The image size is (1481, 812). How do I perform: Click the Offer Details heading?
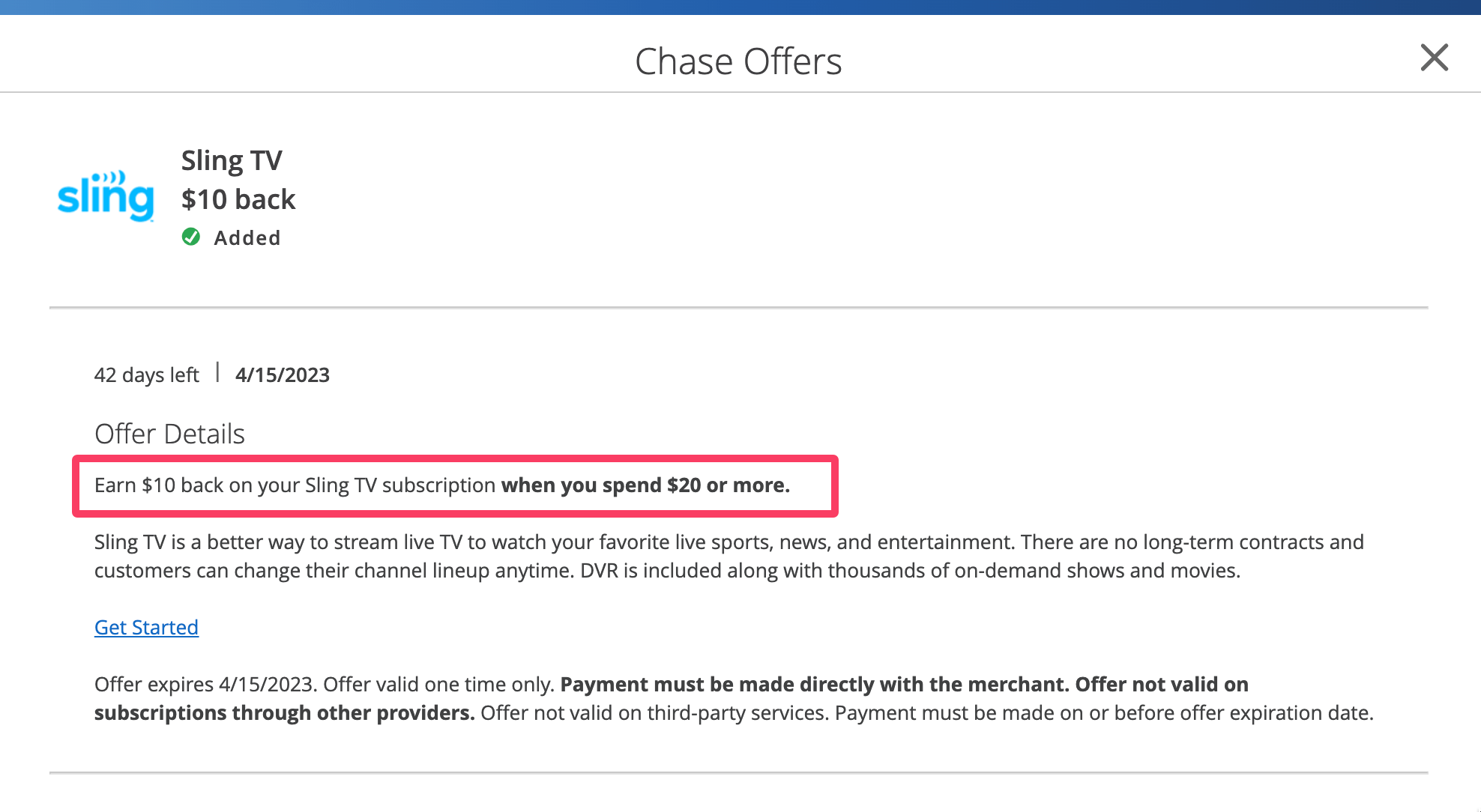click(x=169, y=434)
